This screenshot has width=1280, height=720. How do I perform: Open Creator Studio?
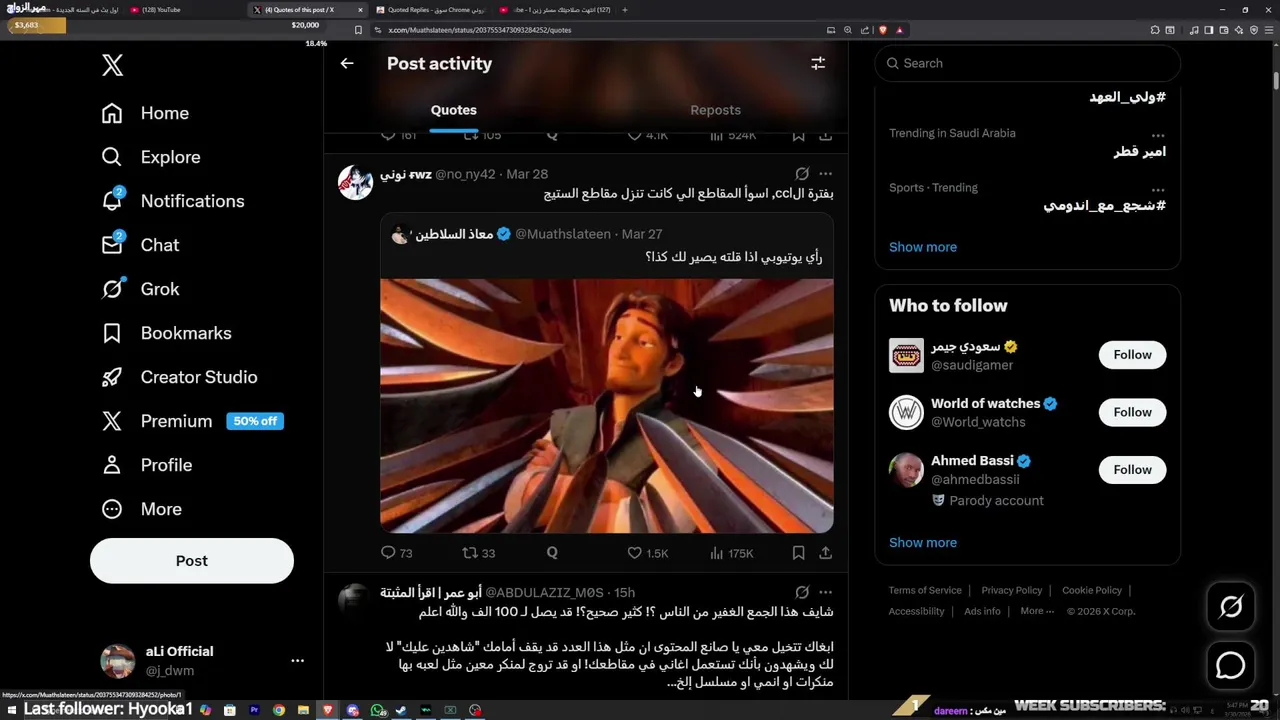pos(180,377)
